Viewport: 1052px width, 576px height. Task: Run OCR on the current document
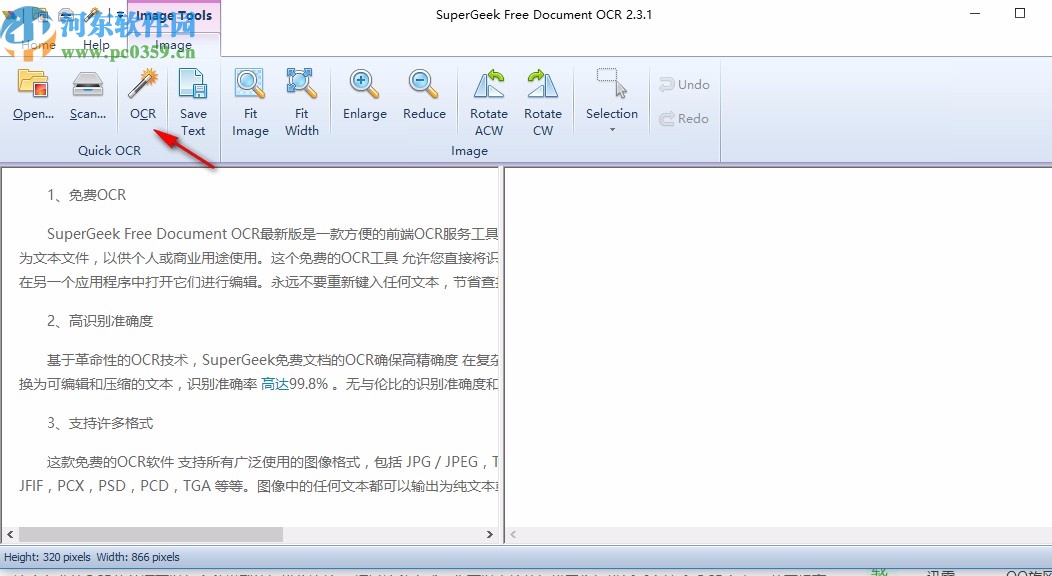click(141, 97)
